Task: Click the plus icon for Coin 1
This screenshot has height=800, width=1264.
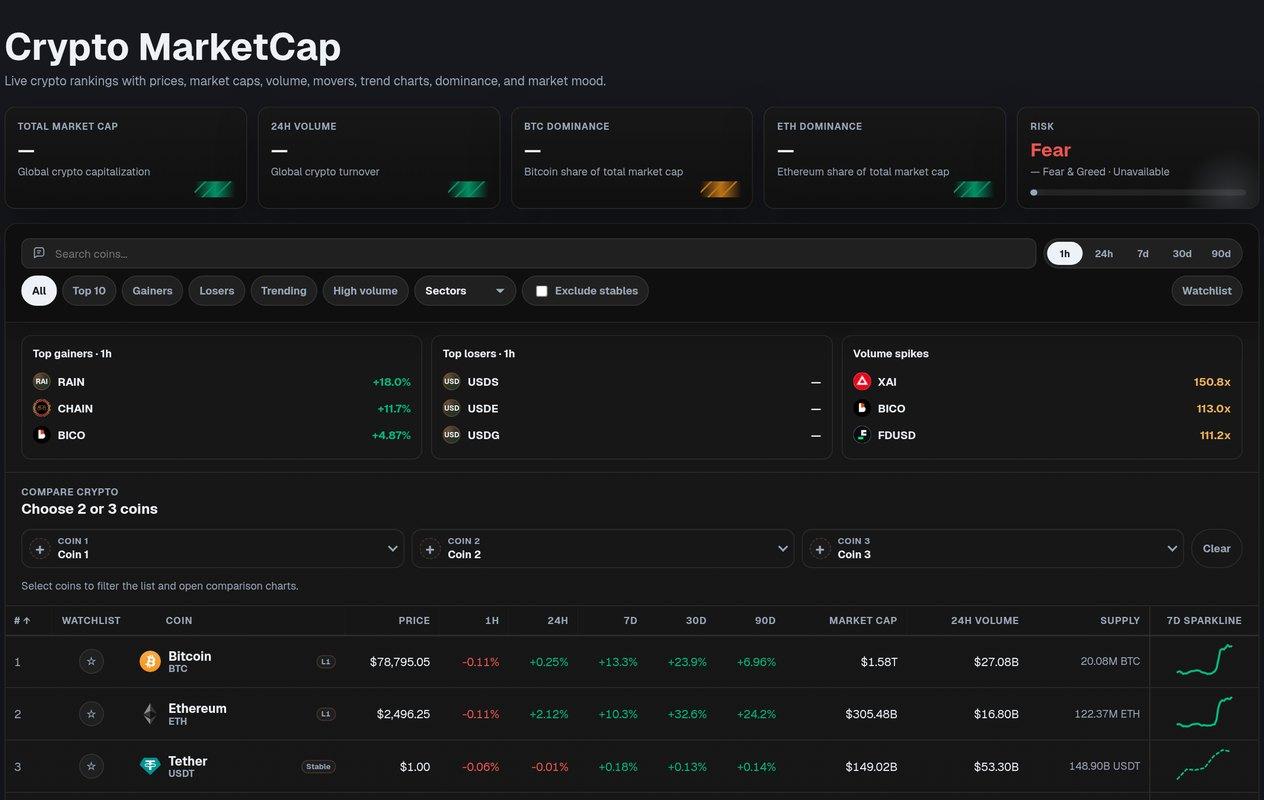Action: point(40,549)
